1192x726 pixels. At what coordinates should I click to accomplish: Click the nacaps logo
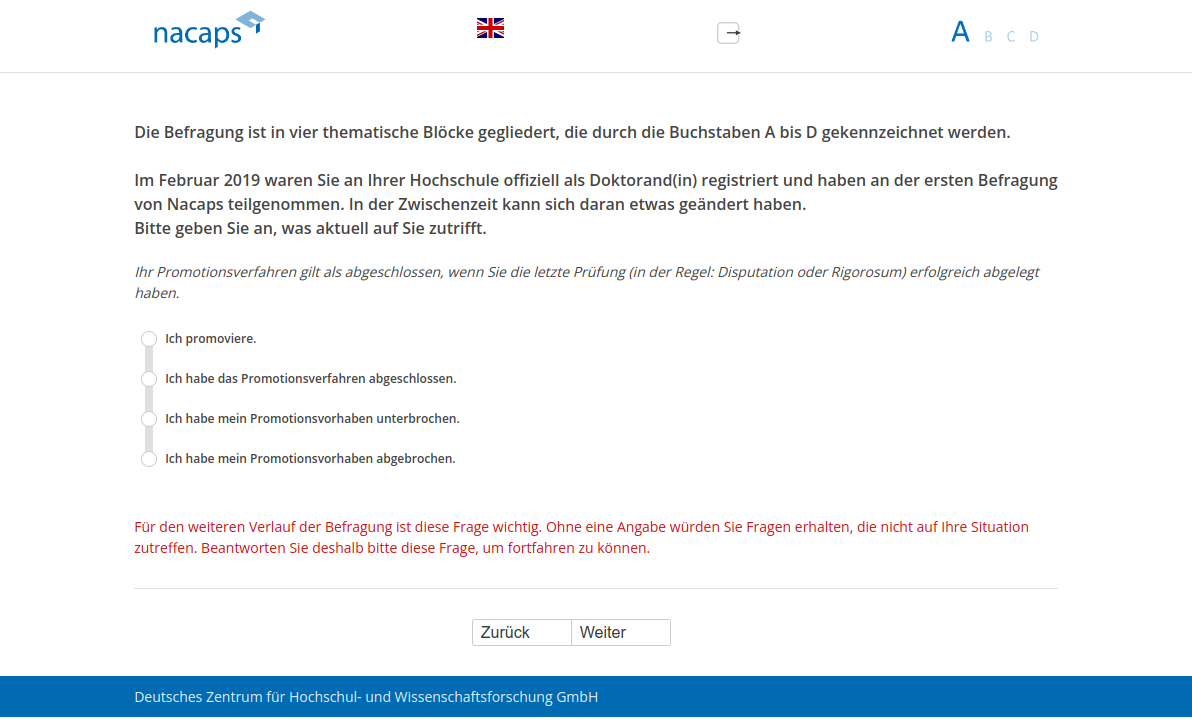click(208, 31)
